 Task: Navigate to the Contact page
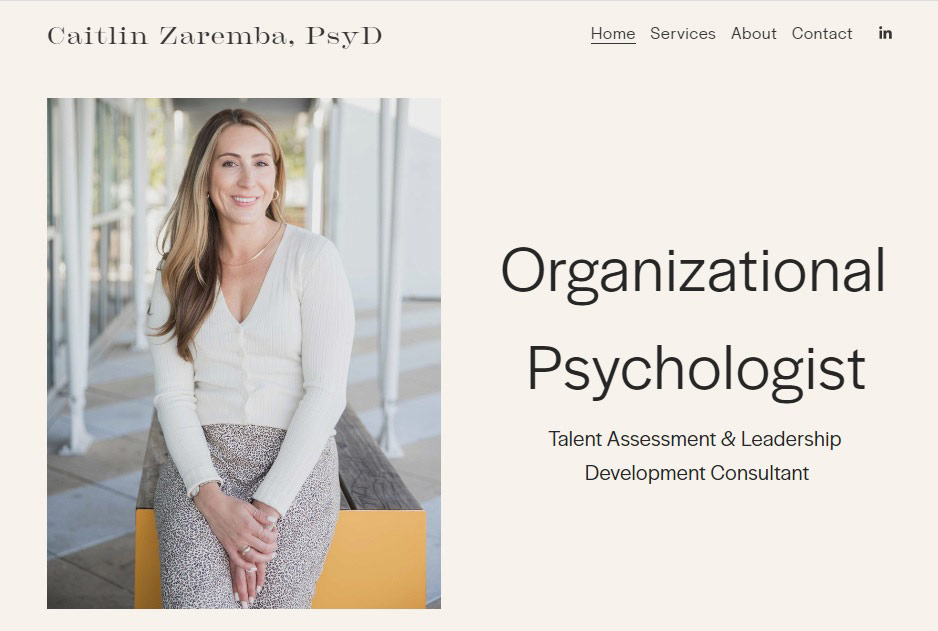point(821,33)
